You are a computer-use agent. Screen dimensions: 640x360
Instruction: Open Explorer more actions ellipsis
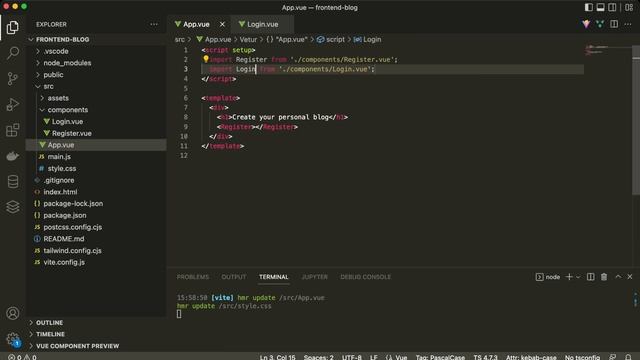[x=154, y=24]
